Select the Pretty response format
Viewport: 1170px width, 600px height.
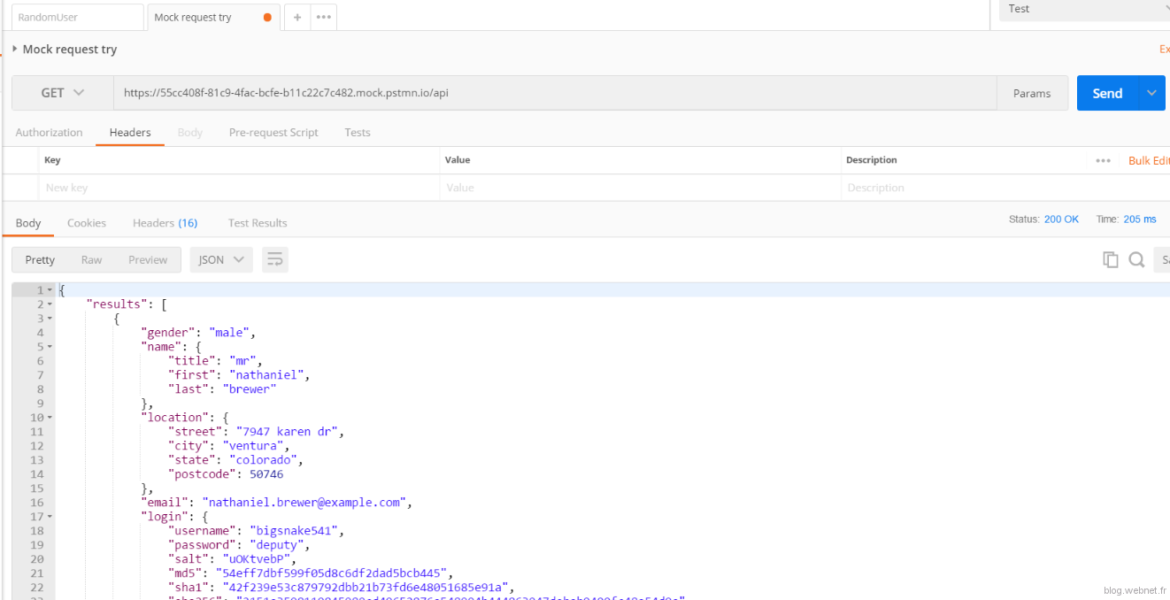pos(39,259)
